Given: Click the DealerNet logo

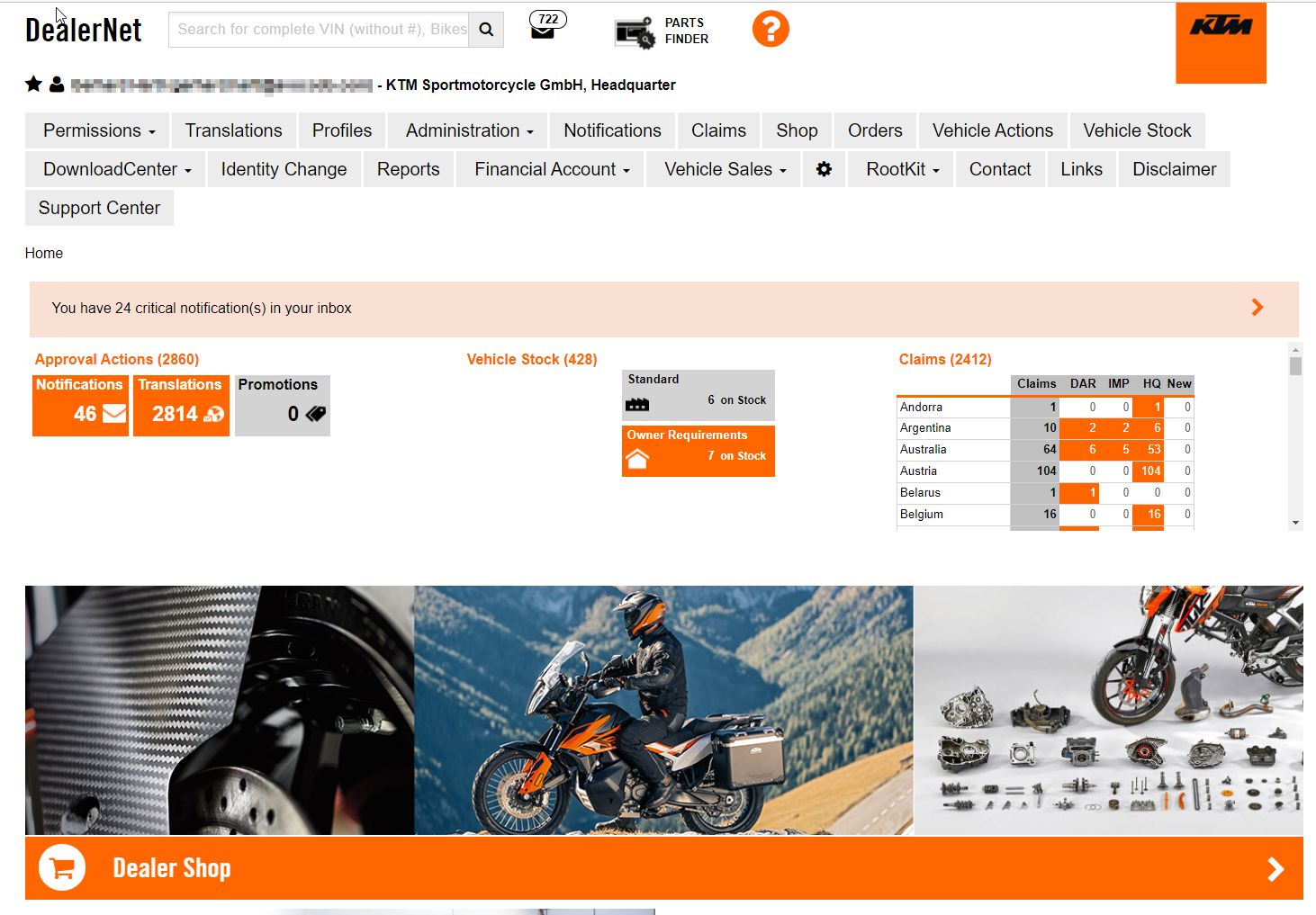Looking at the screenshot, I should [x=84, y=31].
